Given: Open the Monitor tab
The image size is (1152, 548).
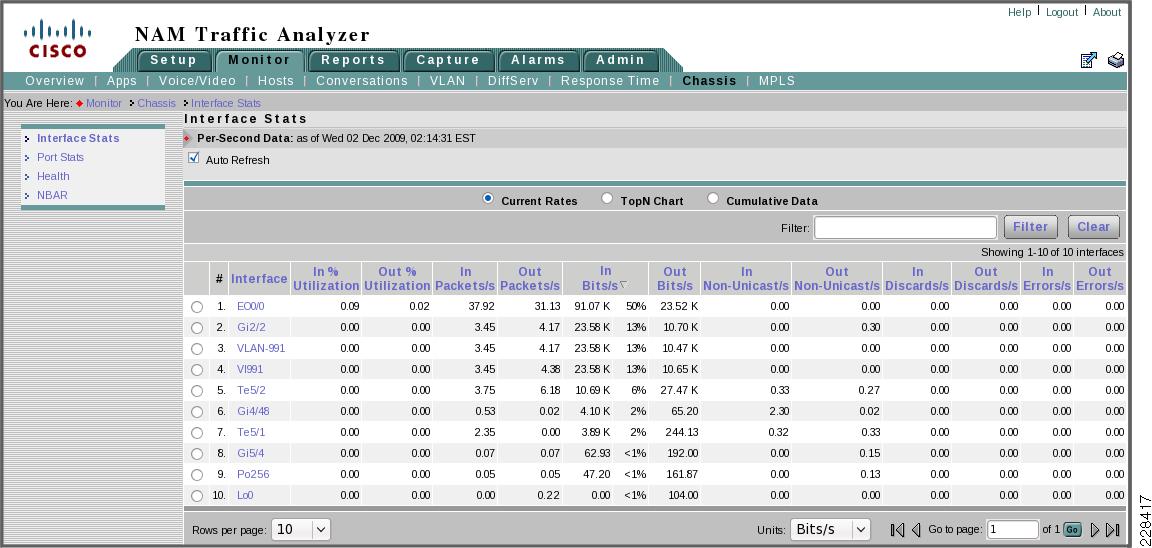Looking at the screenshot, I should tap(259, 60).
